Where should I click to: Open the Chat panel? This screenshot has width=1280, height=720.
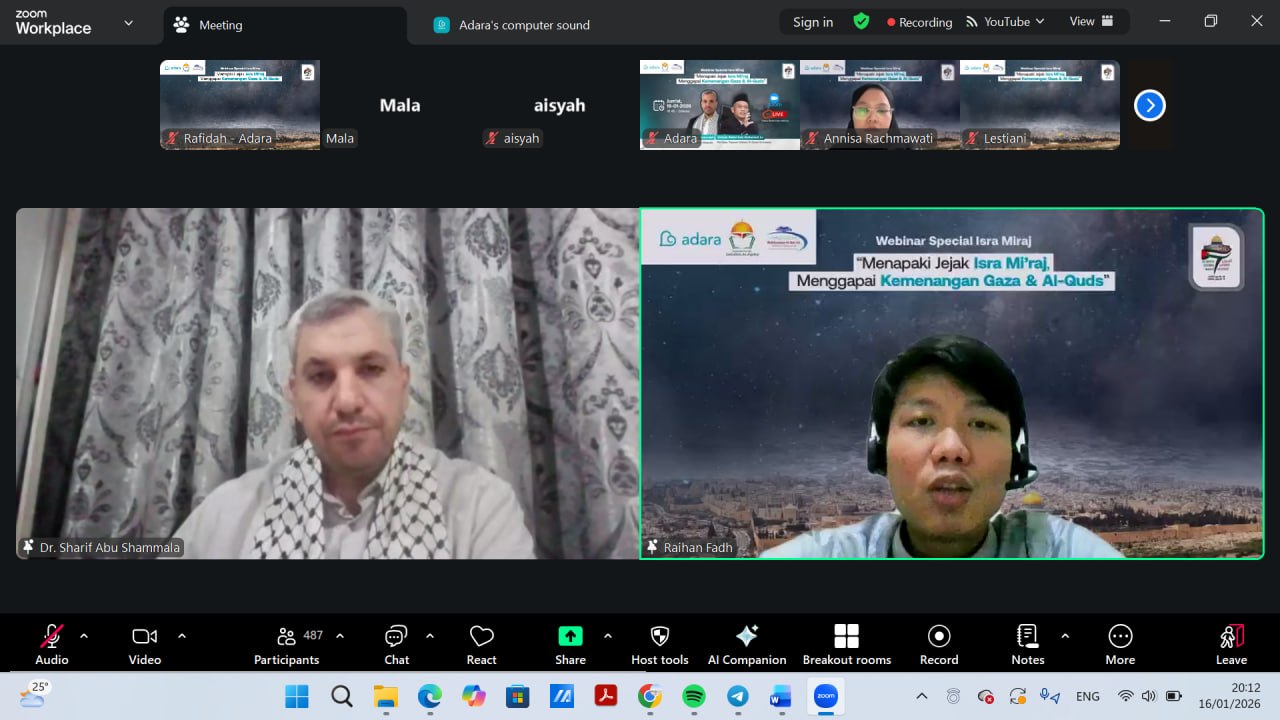396,644
